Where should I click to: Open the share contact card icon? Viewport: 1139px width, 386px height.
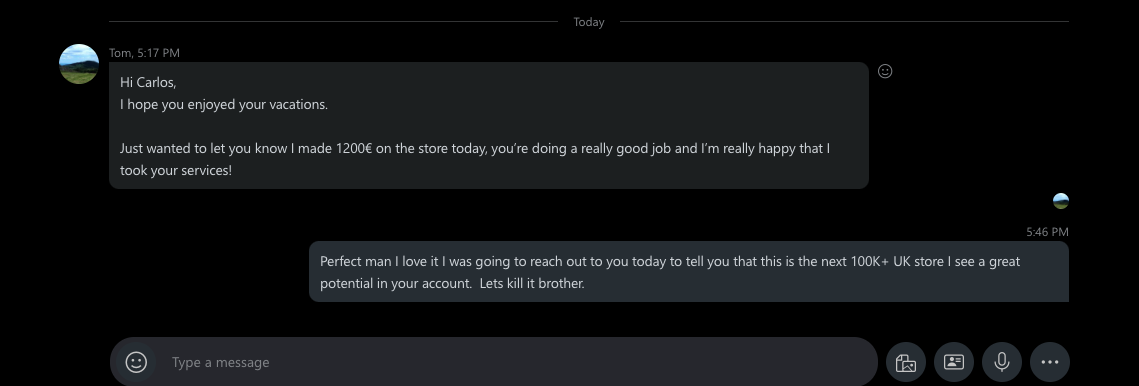tap(954, 362)
